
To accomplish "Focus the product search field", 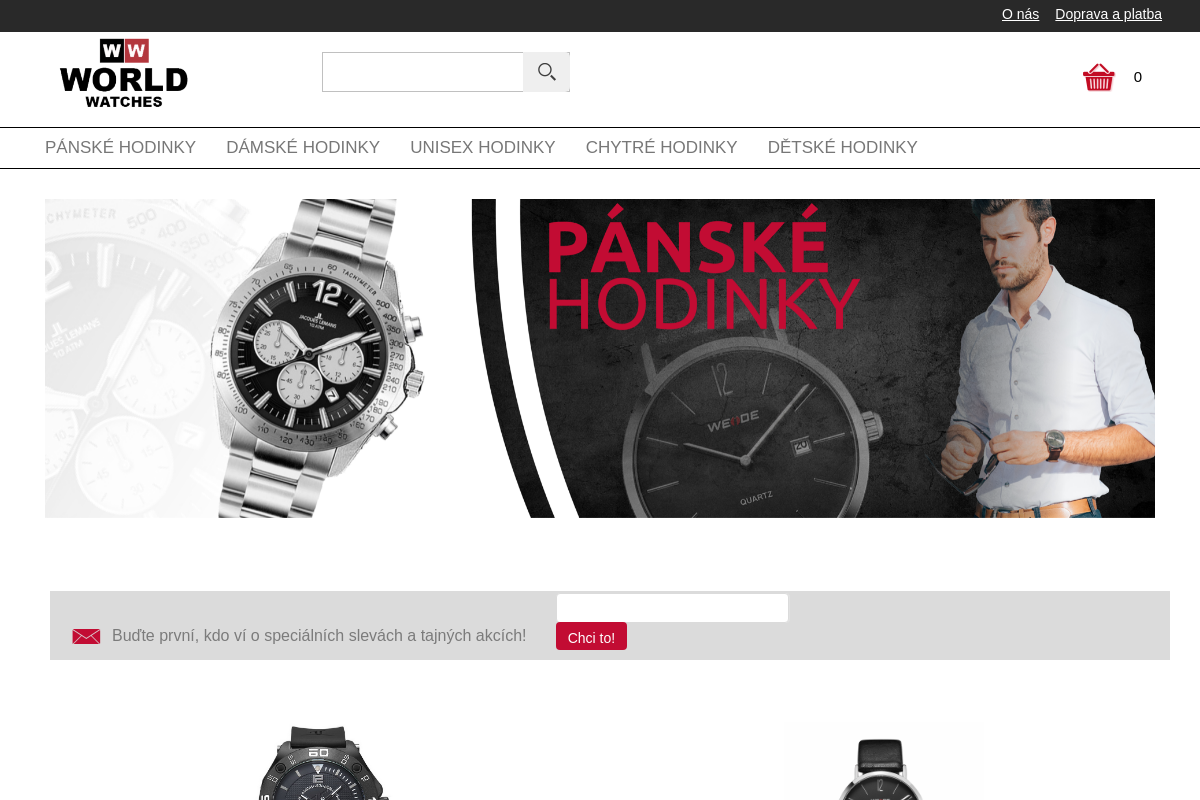I will click(423, 72).
